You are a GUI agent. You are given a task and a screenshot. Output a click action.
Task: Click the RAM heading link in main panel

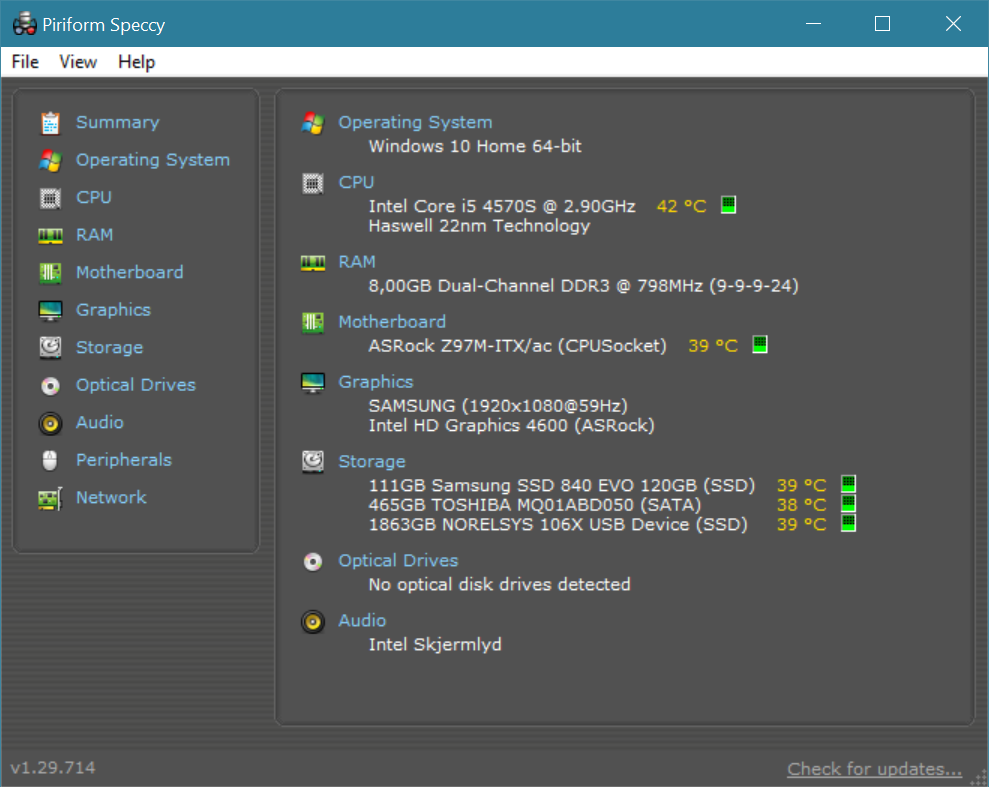pos(357,262)
